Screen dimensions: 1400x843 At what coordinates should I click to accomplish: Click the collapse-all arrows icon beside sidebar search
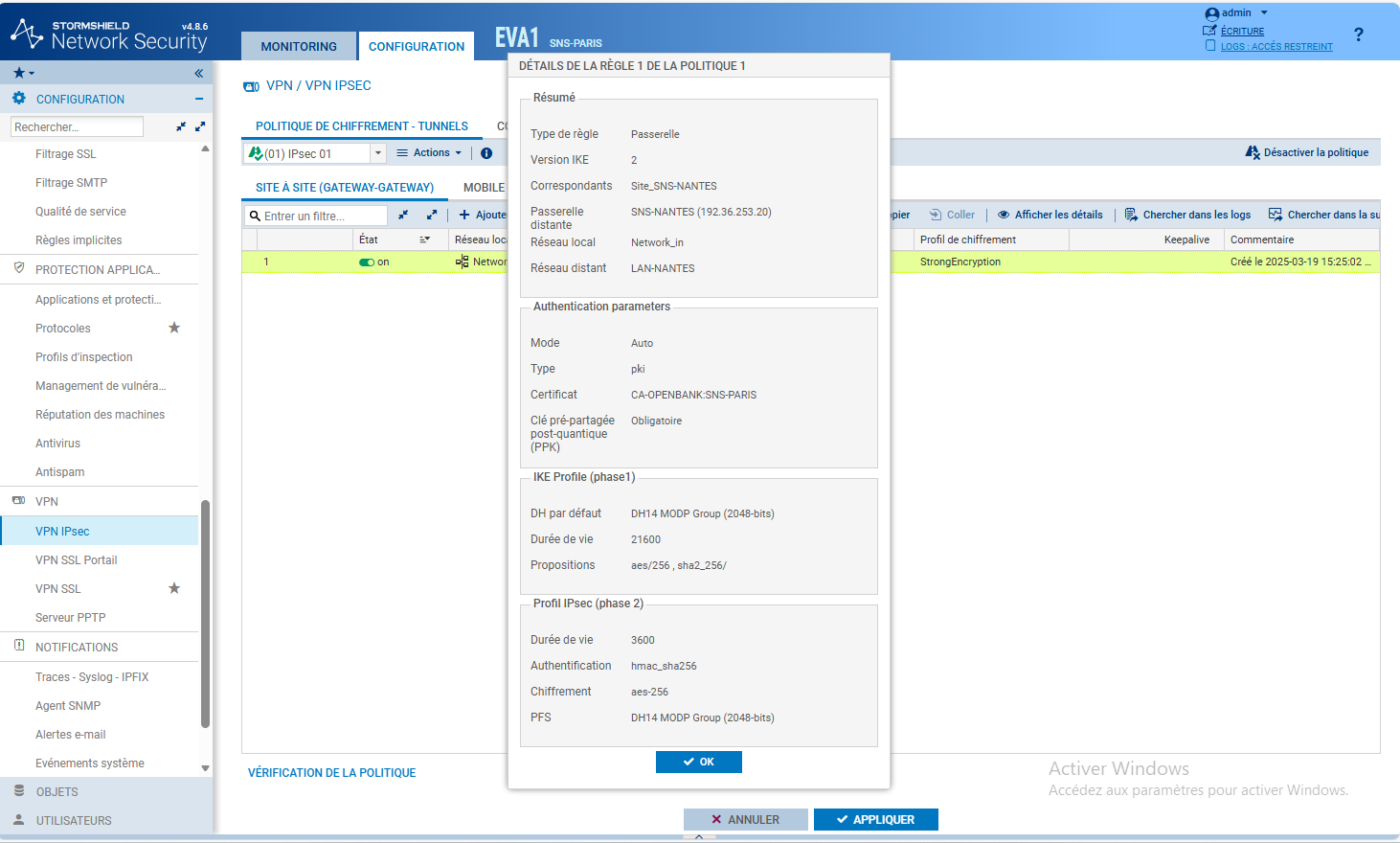(181, 126)
